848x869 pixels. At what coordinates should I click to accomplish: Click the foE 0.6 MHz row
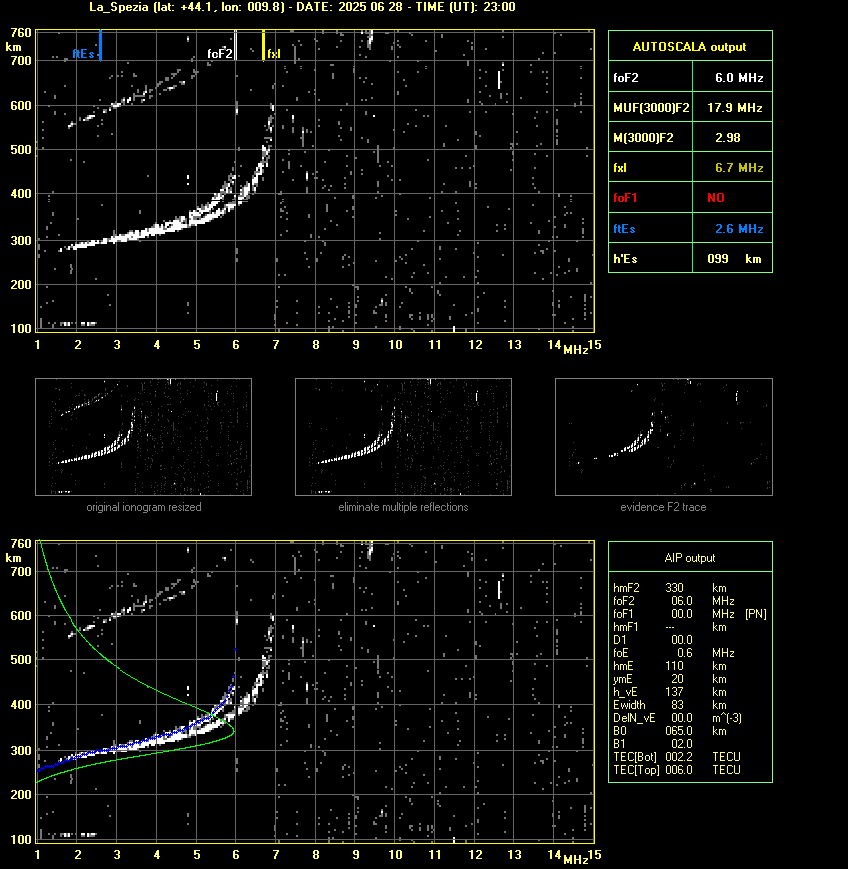[x=673, y=653]
